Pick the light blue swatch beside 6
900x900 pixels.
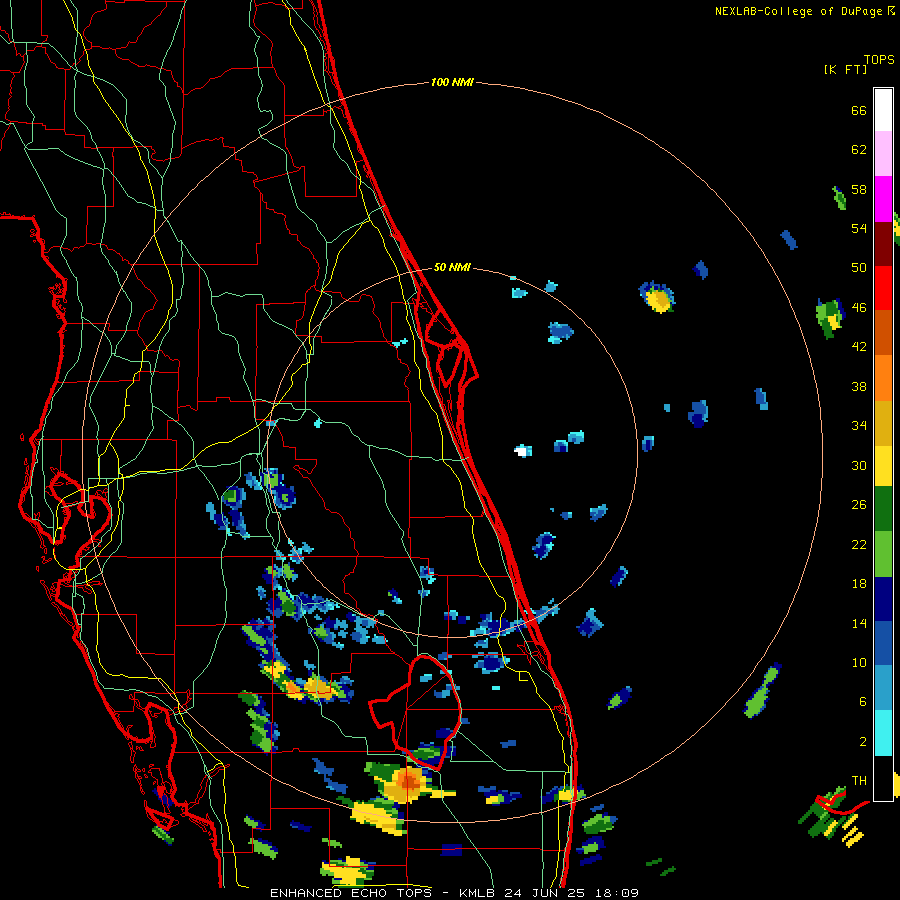tap(883, 688)
